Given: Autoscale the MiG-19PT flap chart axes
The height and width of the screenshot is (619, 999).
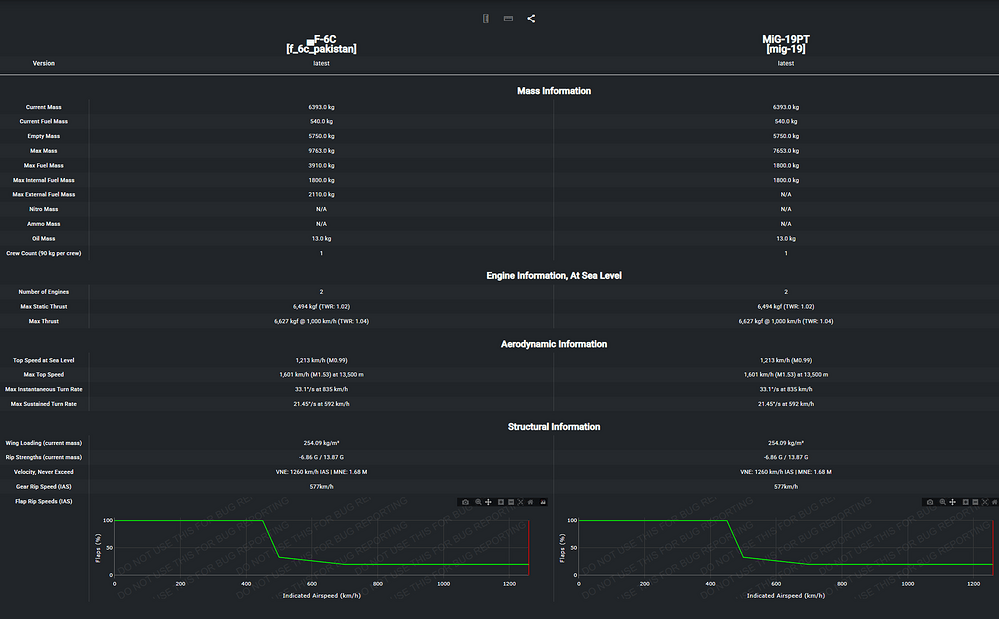Looking at the screenshot, I should [985, 502].
